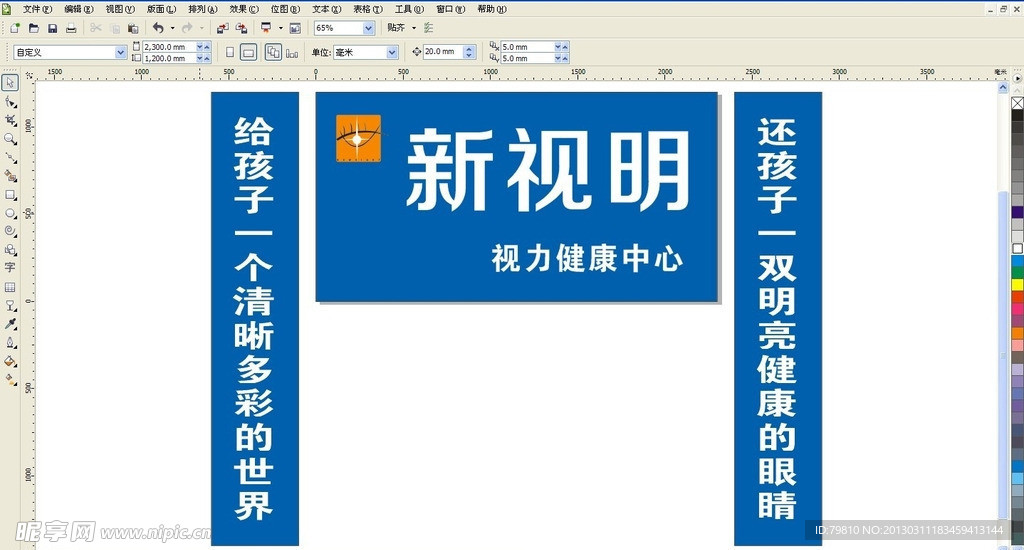Screen dimensions: 1024x550
Task: Open the 表格(T) menu
Action: coord(368,9)
